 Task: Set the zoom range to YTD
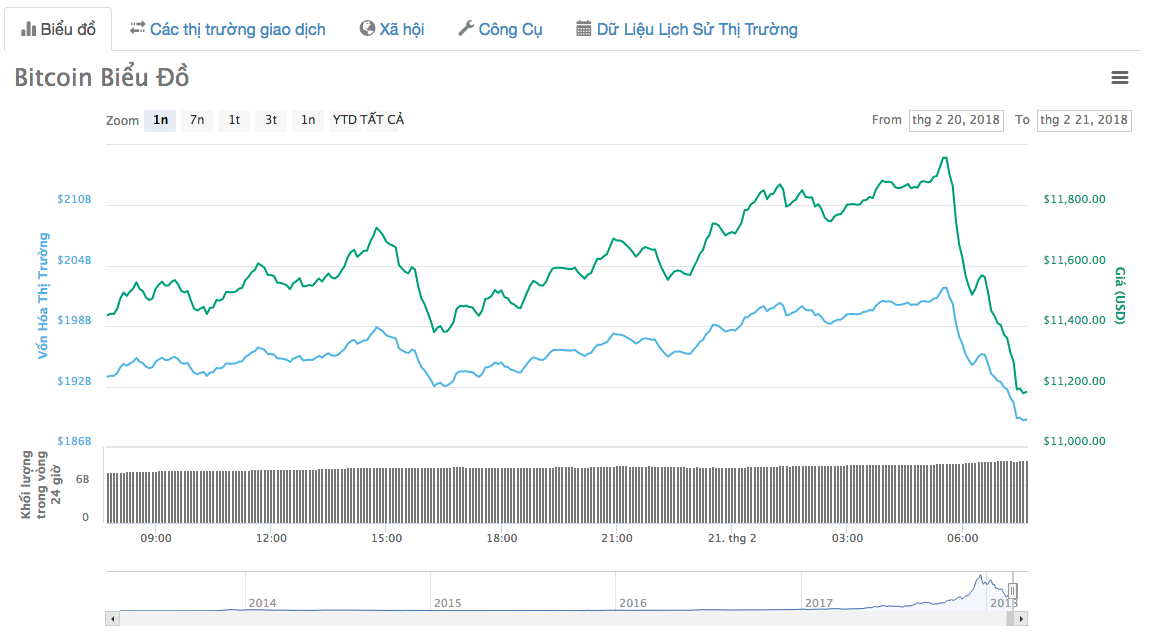[x=344, y=120]
